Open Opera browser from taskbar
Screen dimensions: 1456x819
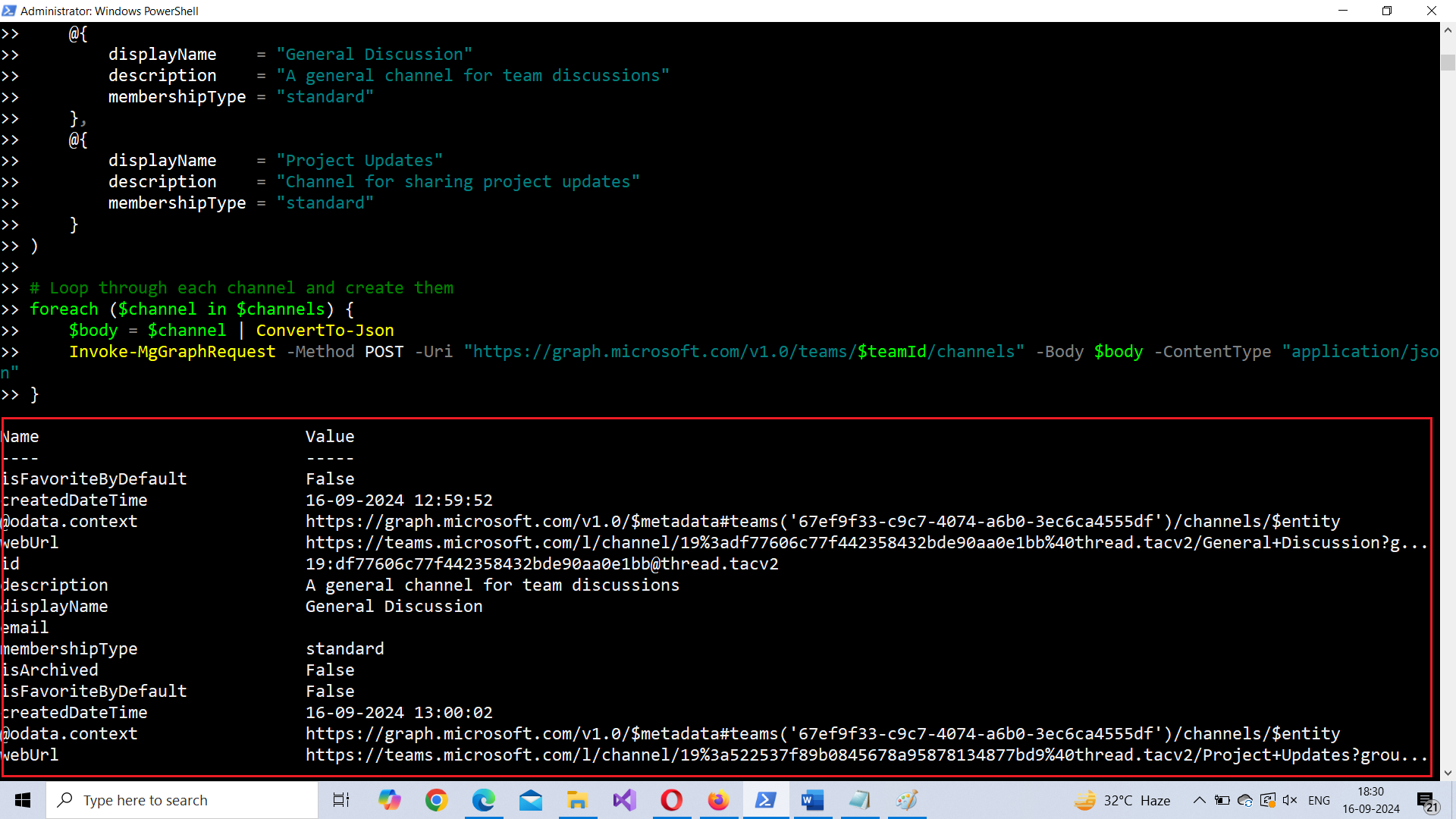click(672, 800)
